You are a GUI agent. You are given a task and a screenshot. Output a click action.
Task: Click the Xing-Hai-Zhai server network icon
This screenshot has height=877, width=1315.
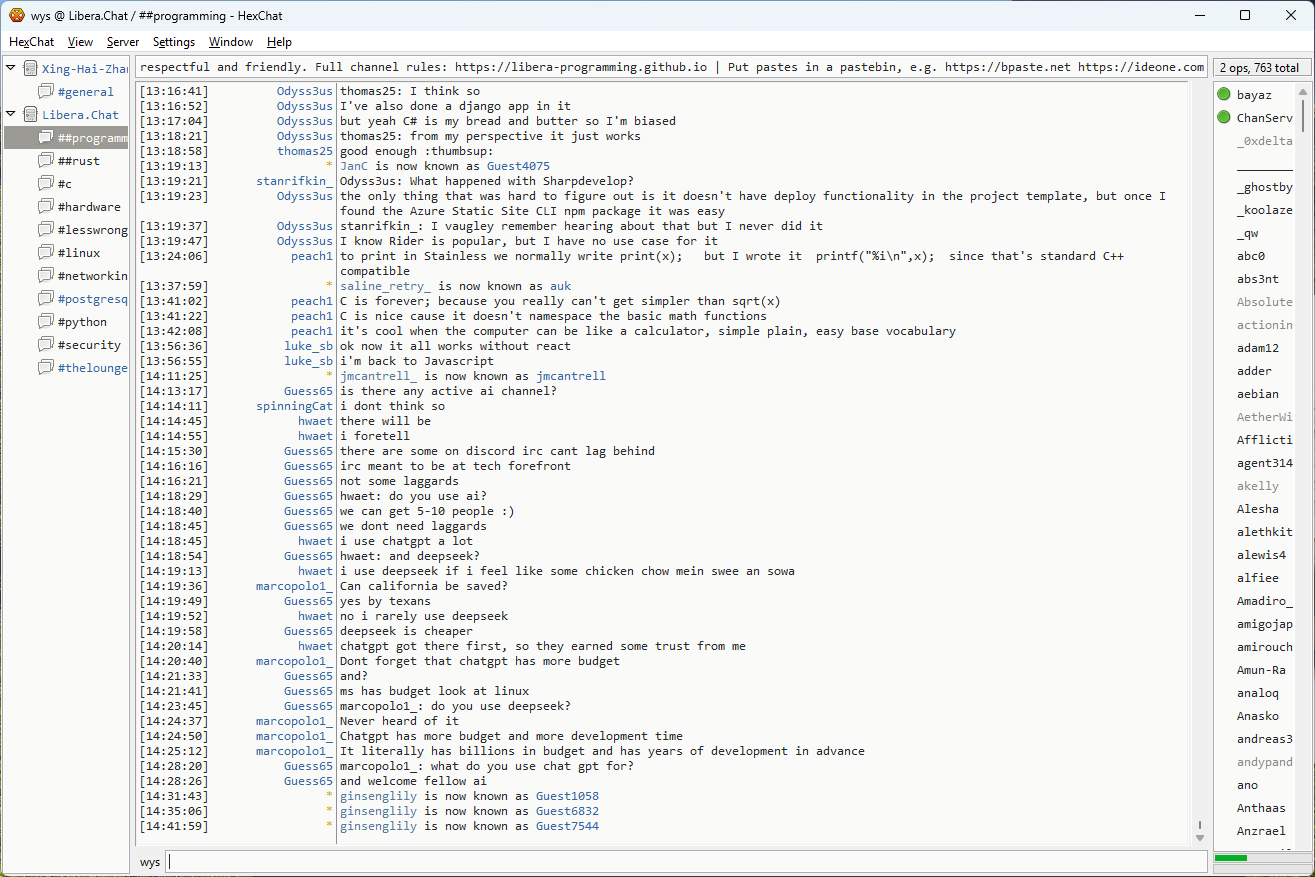click(x=30, y=69)
